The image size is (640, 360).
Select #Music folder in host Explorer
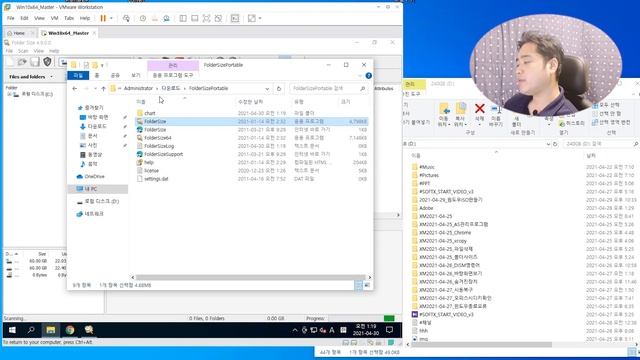427,167
